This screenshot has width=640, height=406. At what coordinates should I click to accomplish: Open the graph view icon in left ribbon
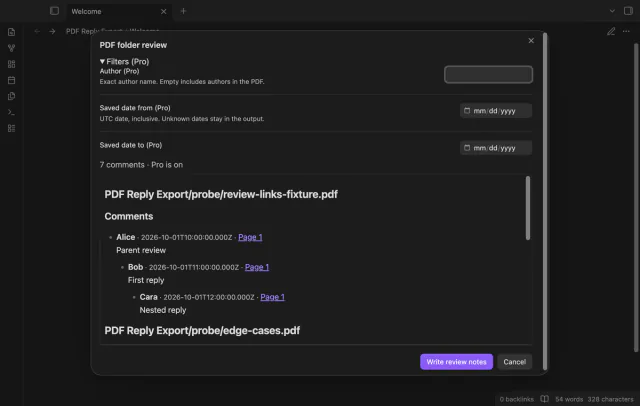click(x=11, y=48)
